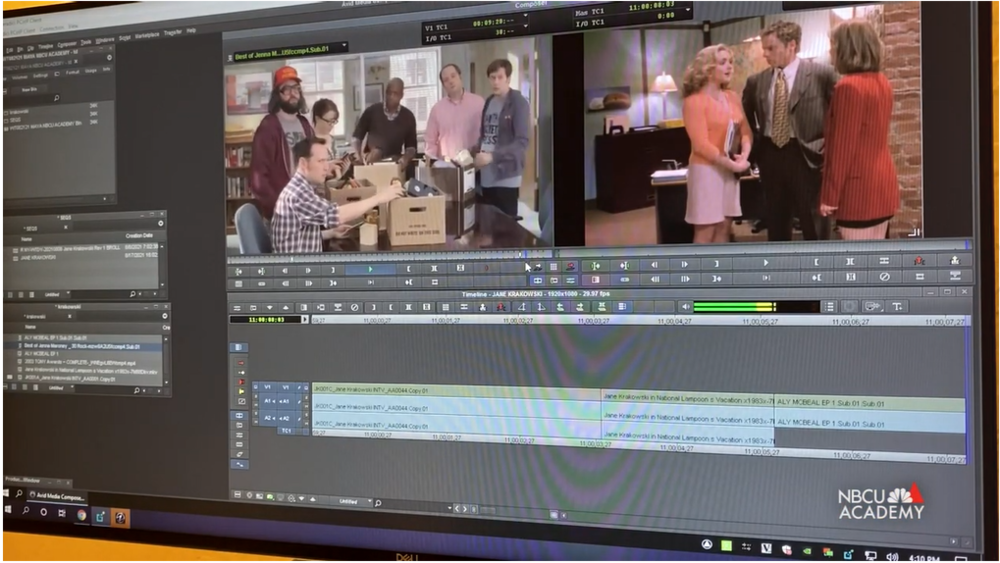Open the Composer menu
This screenshot has height=563, width=1000.
[x=67, y=45]
